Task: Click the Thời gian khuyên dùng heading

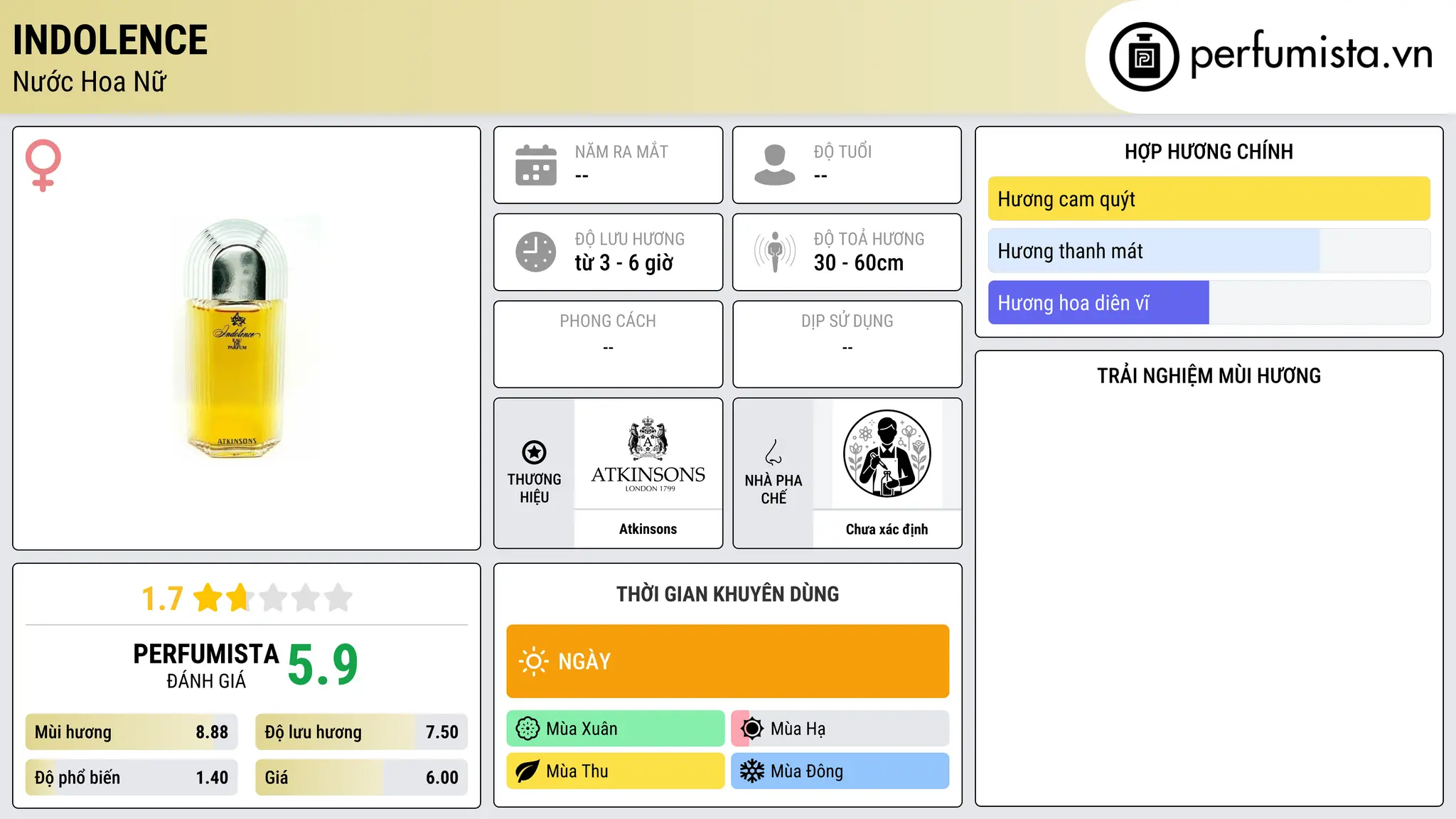Action: 727,594
